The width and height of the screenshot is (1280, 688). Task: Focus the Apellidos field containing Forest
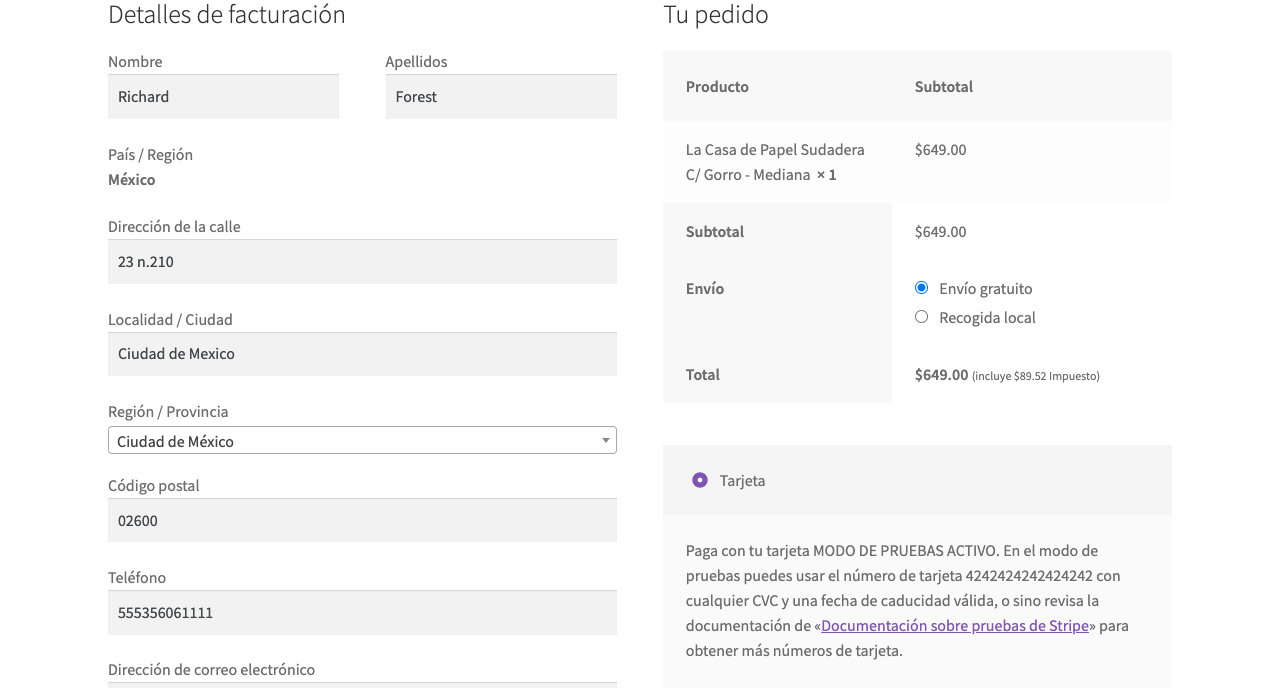(500, 97)
